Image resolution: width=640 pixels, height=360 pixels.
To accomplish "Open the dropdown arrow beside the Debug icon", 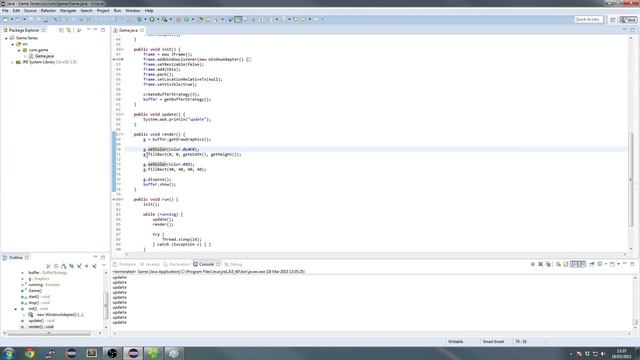I will pos(145,20).
